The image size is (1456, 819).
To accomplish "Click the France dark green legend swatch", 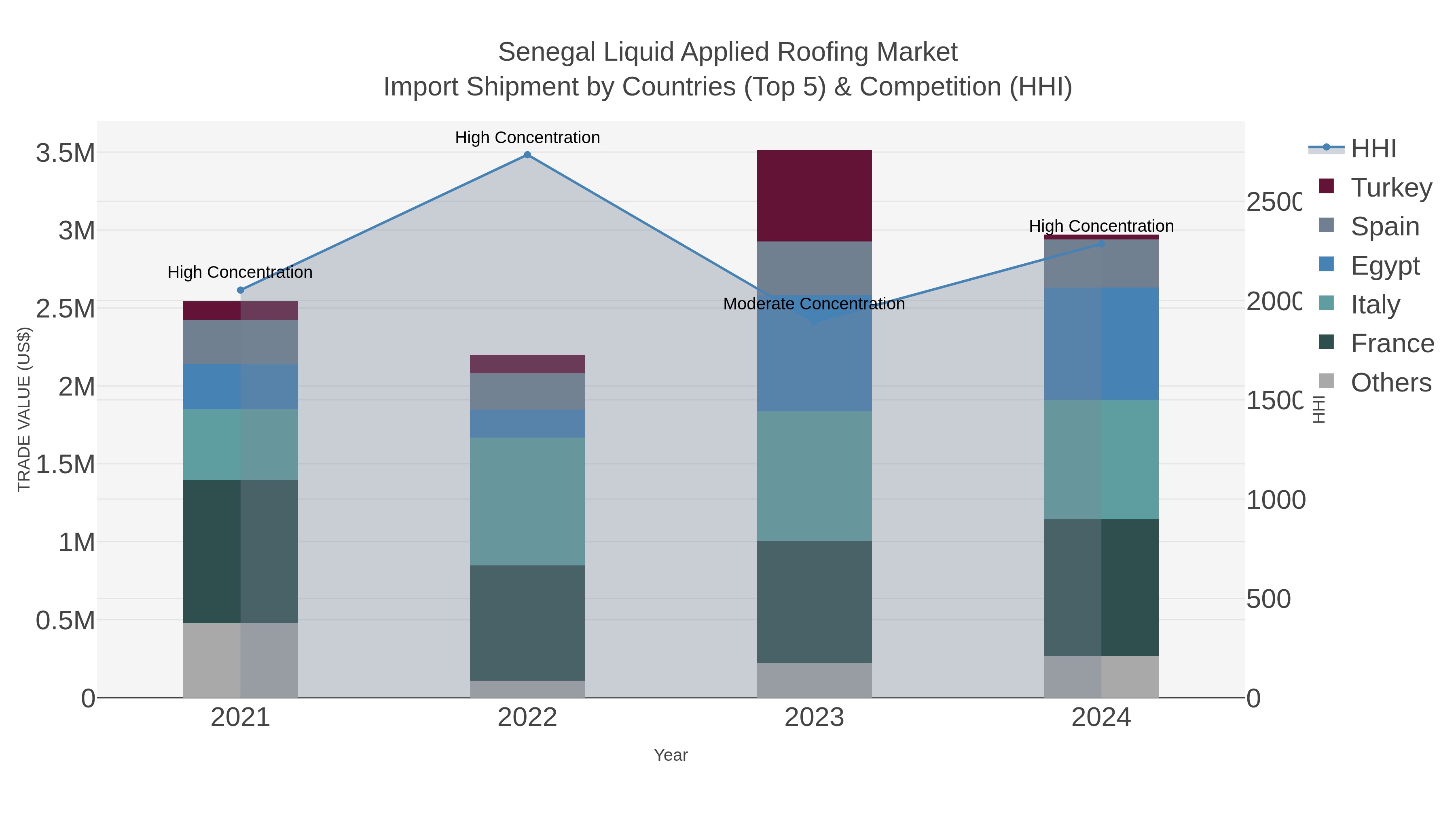I will point(1326,342).
